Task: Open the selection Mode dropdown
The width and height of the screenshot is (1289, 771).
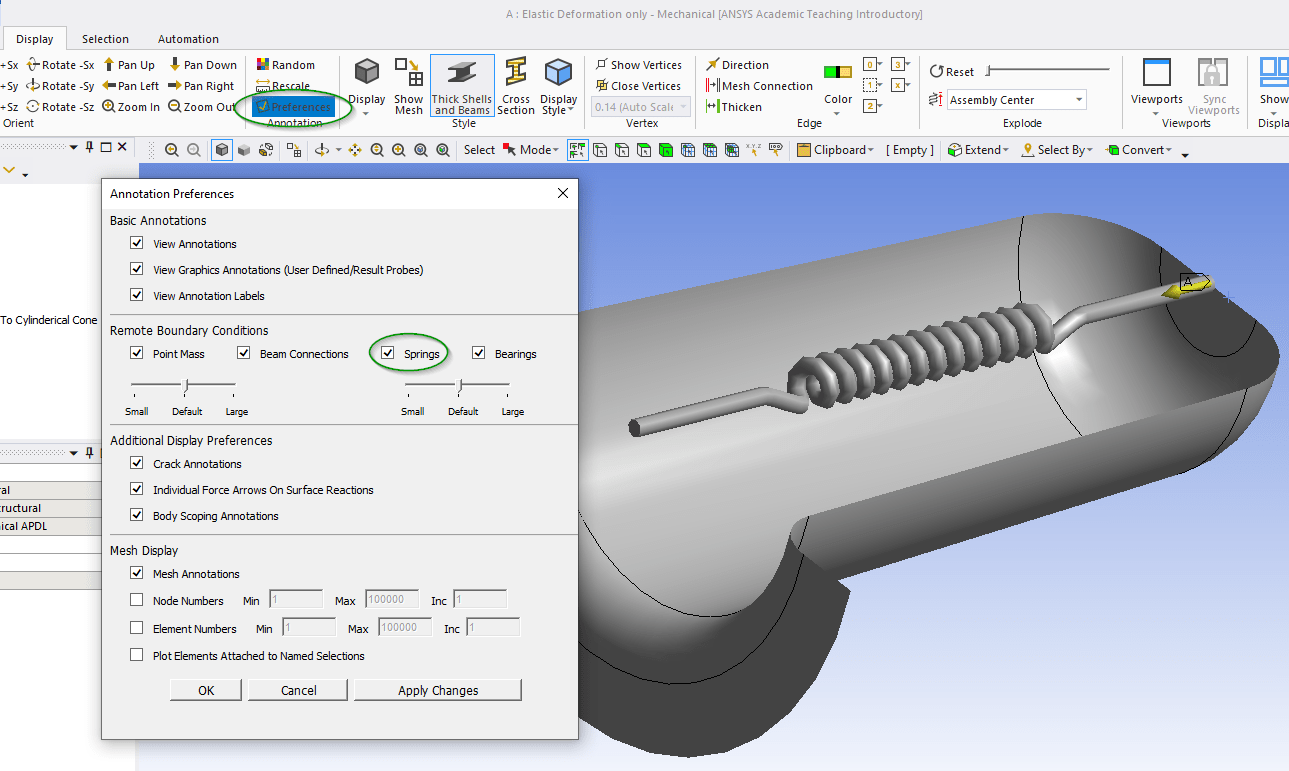Action: [x=531, y=150]
